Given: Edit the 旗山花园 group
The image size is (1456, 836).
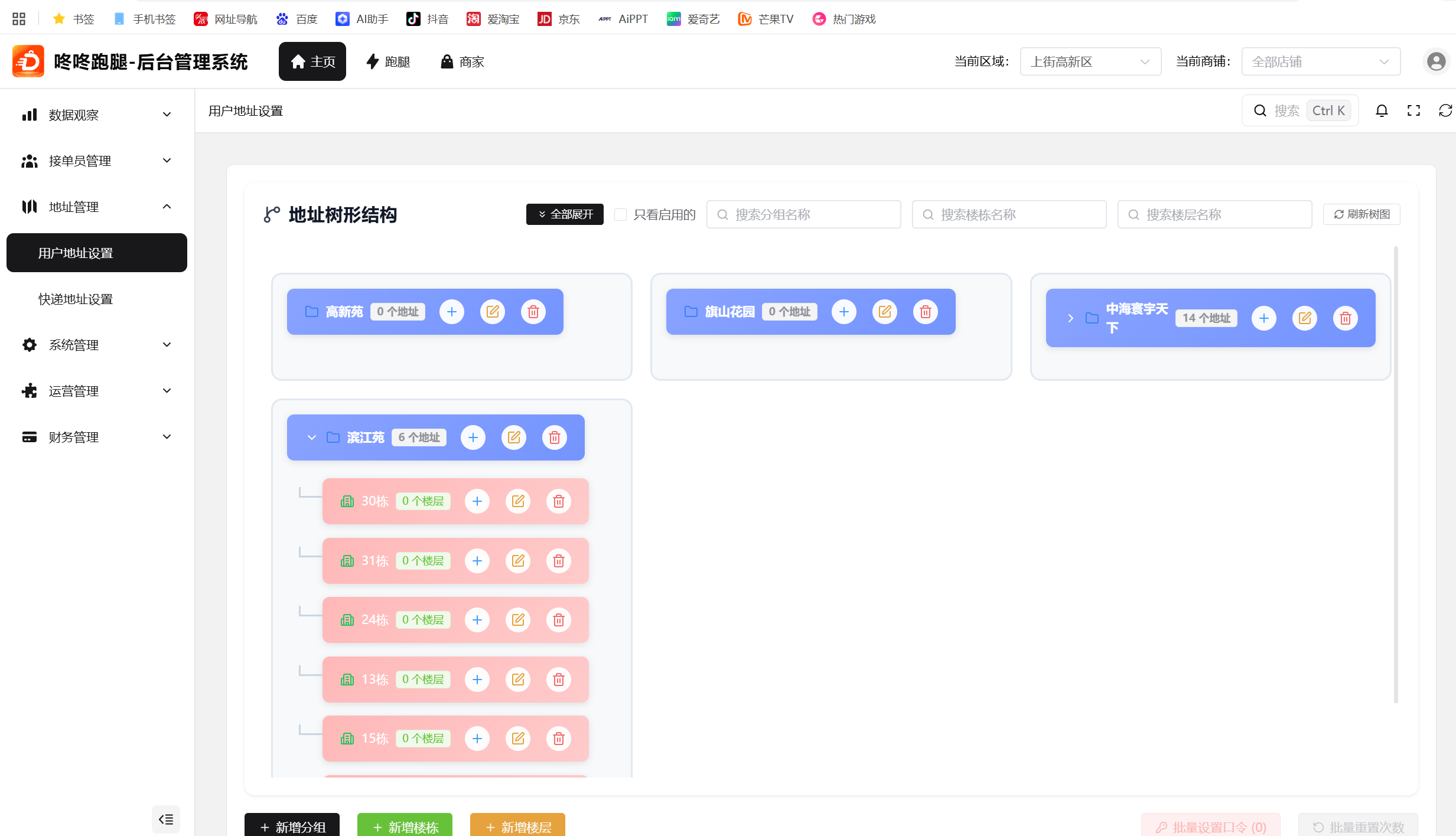Looking at the screenshot, I should pos(885,312).
